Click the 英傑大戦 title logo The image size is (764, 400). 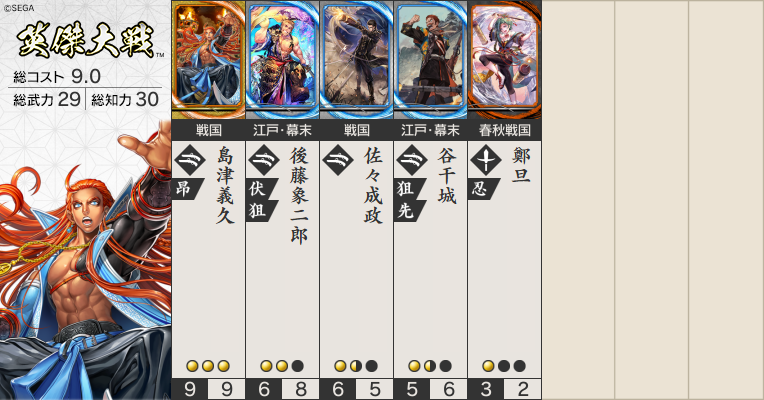click(x=87, y=40)
